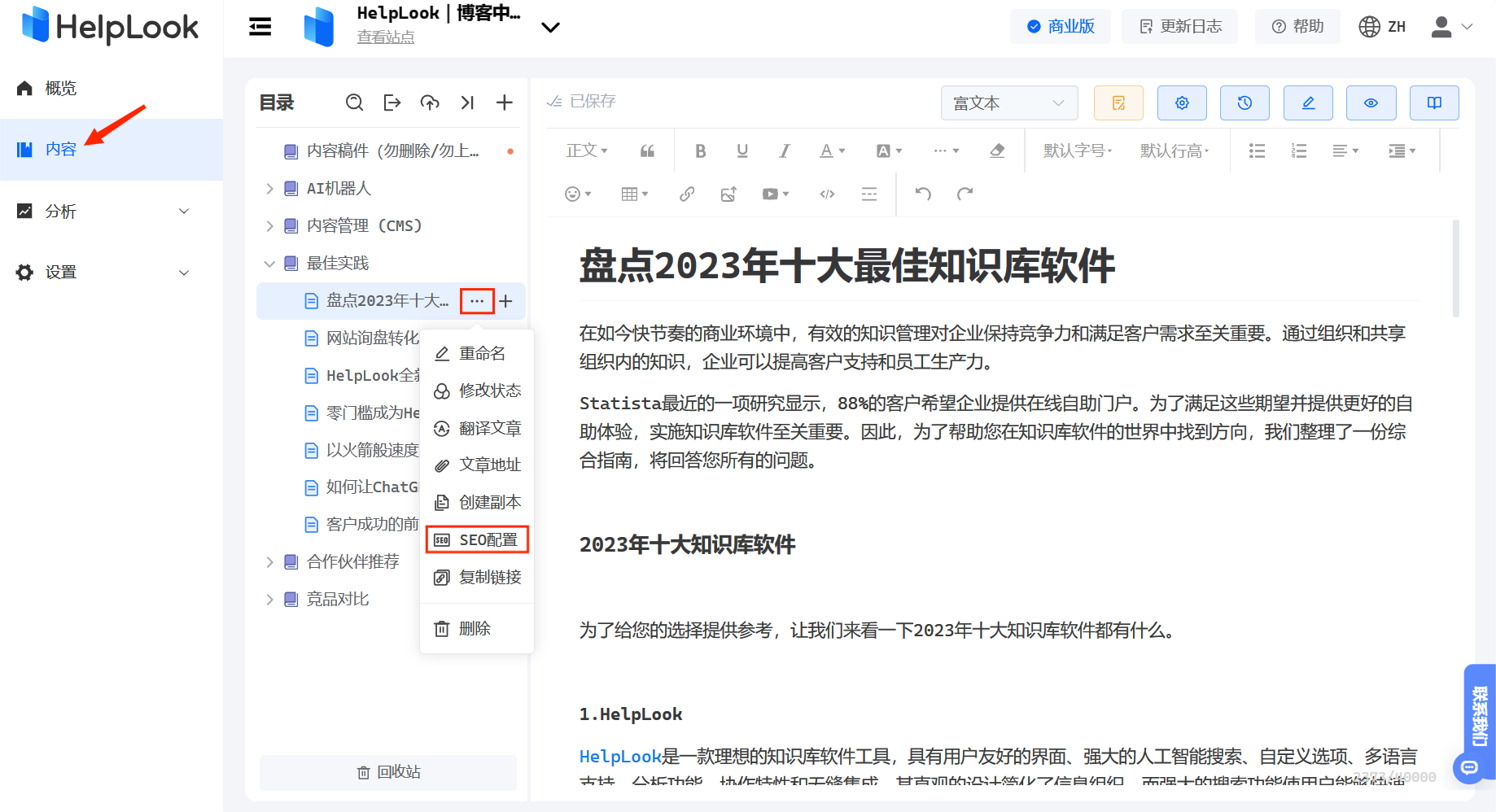Insert an image
1496x812 pixels.
[x=728, y=194]
